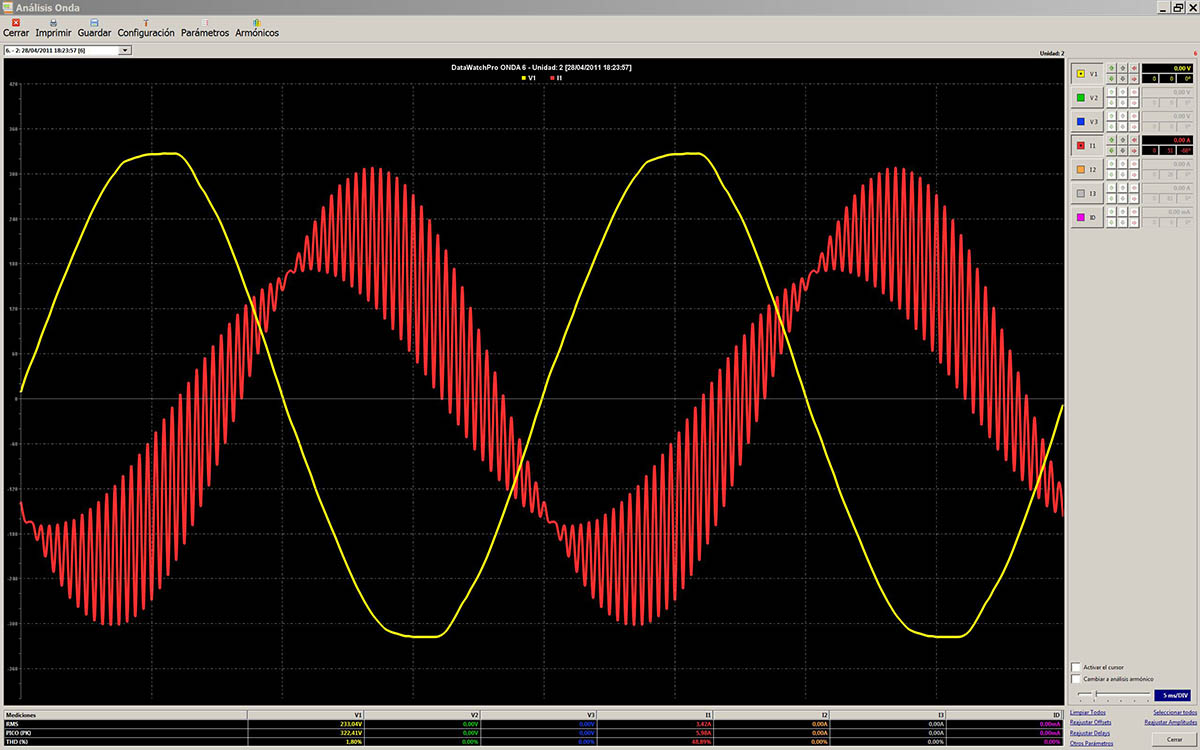Click the red right arrow for V2

[1134, 103]
